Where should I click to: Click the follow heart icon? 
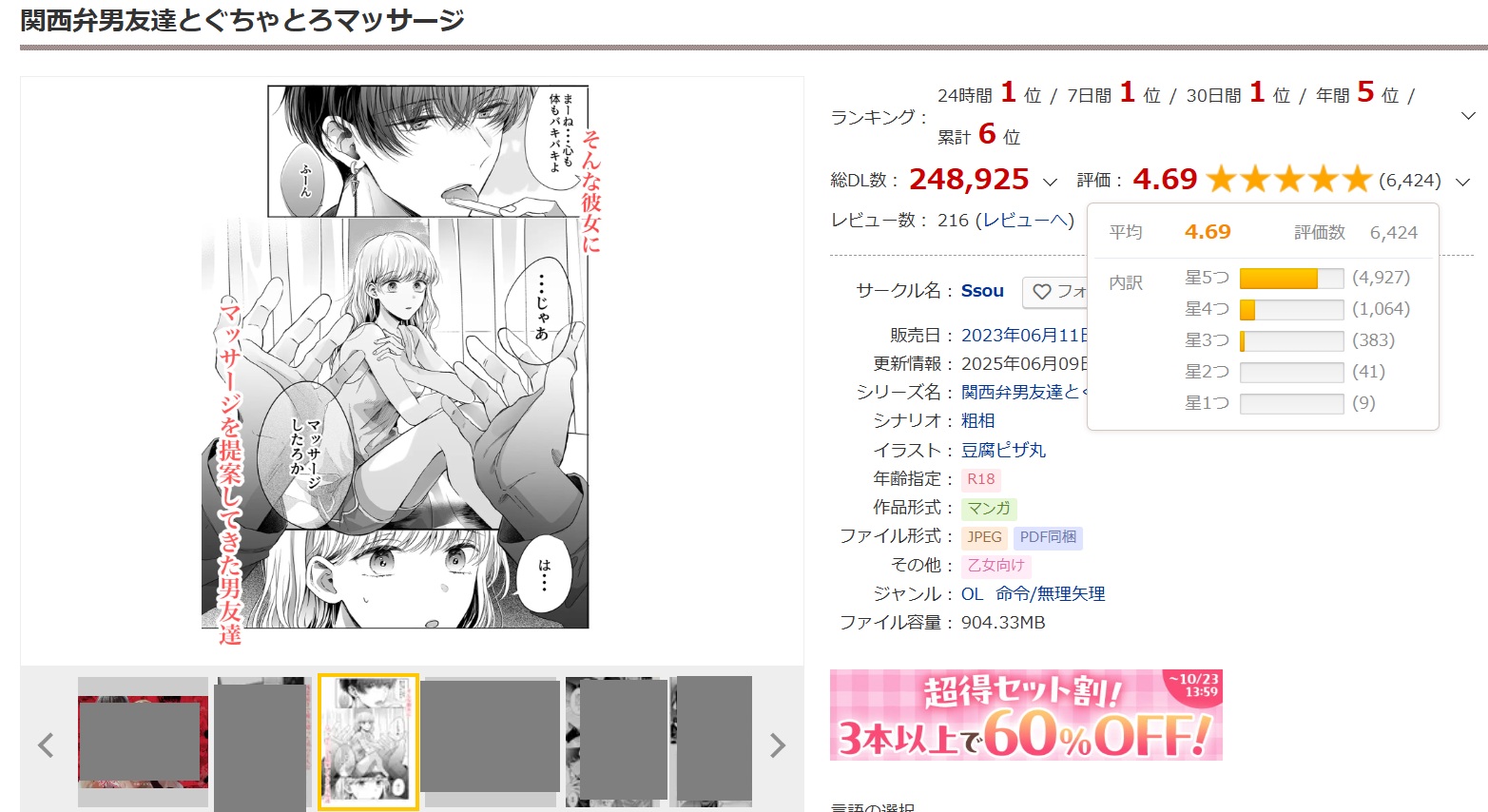click(1042, 292)
